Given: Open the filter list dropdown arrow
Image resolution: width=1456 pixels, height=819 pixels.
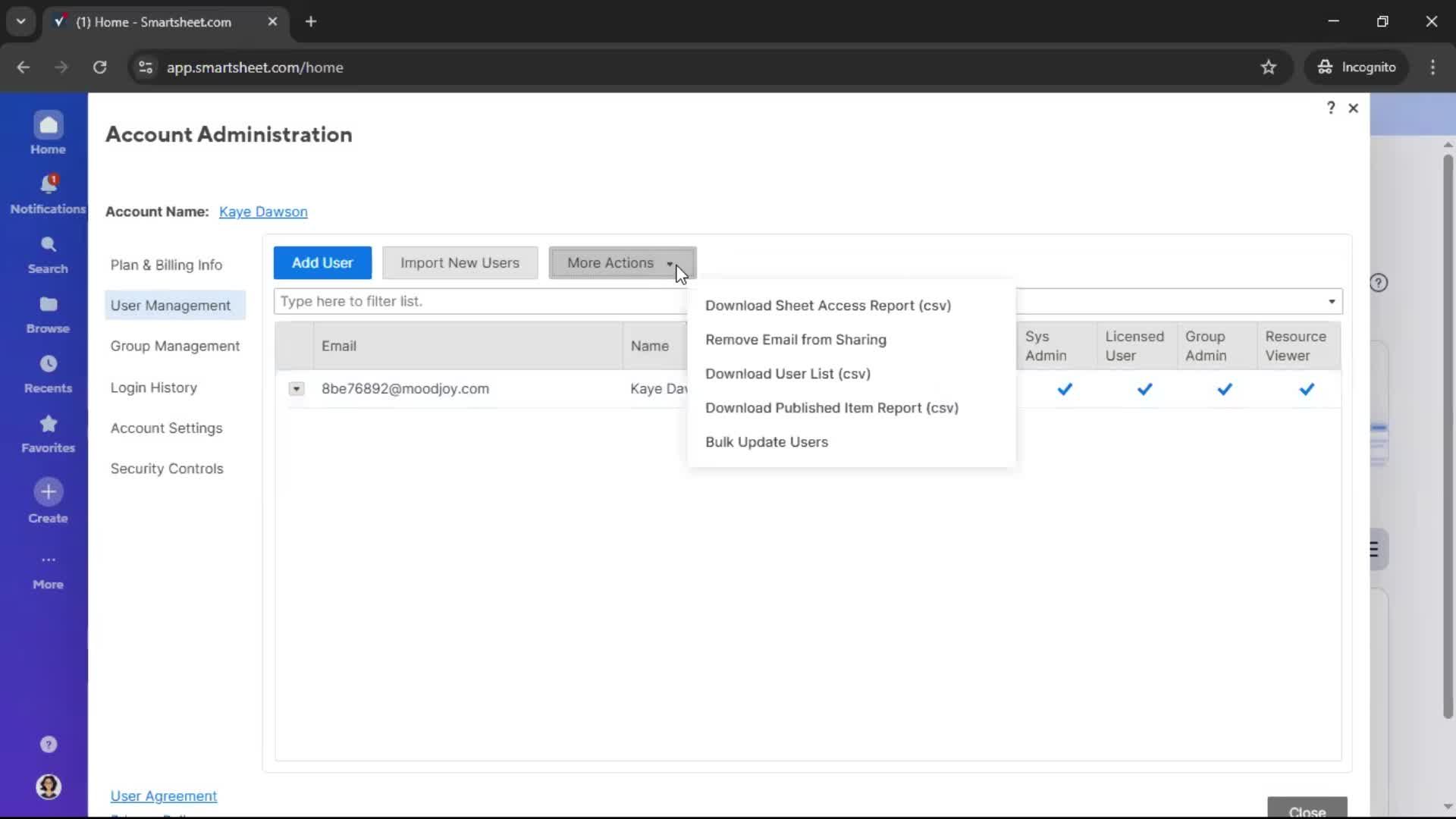Looking at the screenshot, I should 1331,302.
